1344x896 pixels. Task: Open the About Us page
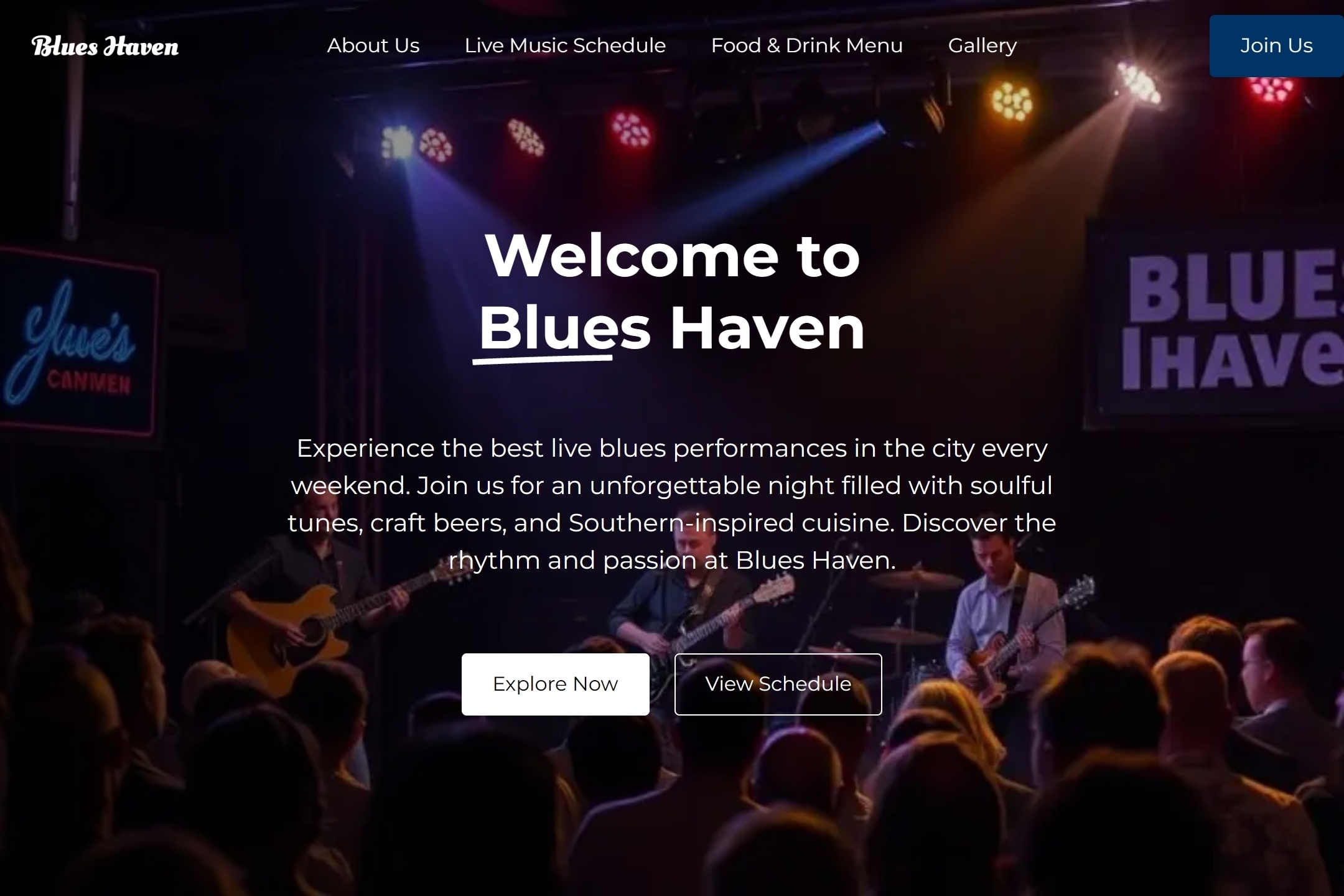pyautogui.click(x=373, y=45)
